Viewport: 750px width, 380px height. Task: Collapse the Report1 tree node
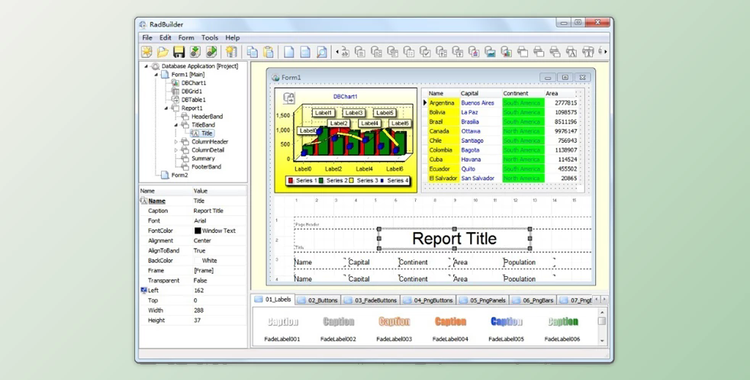tap(166, 108)
